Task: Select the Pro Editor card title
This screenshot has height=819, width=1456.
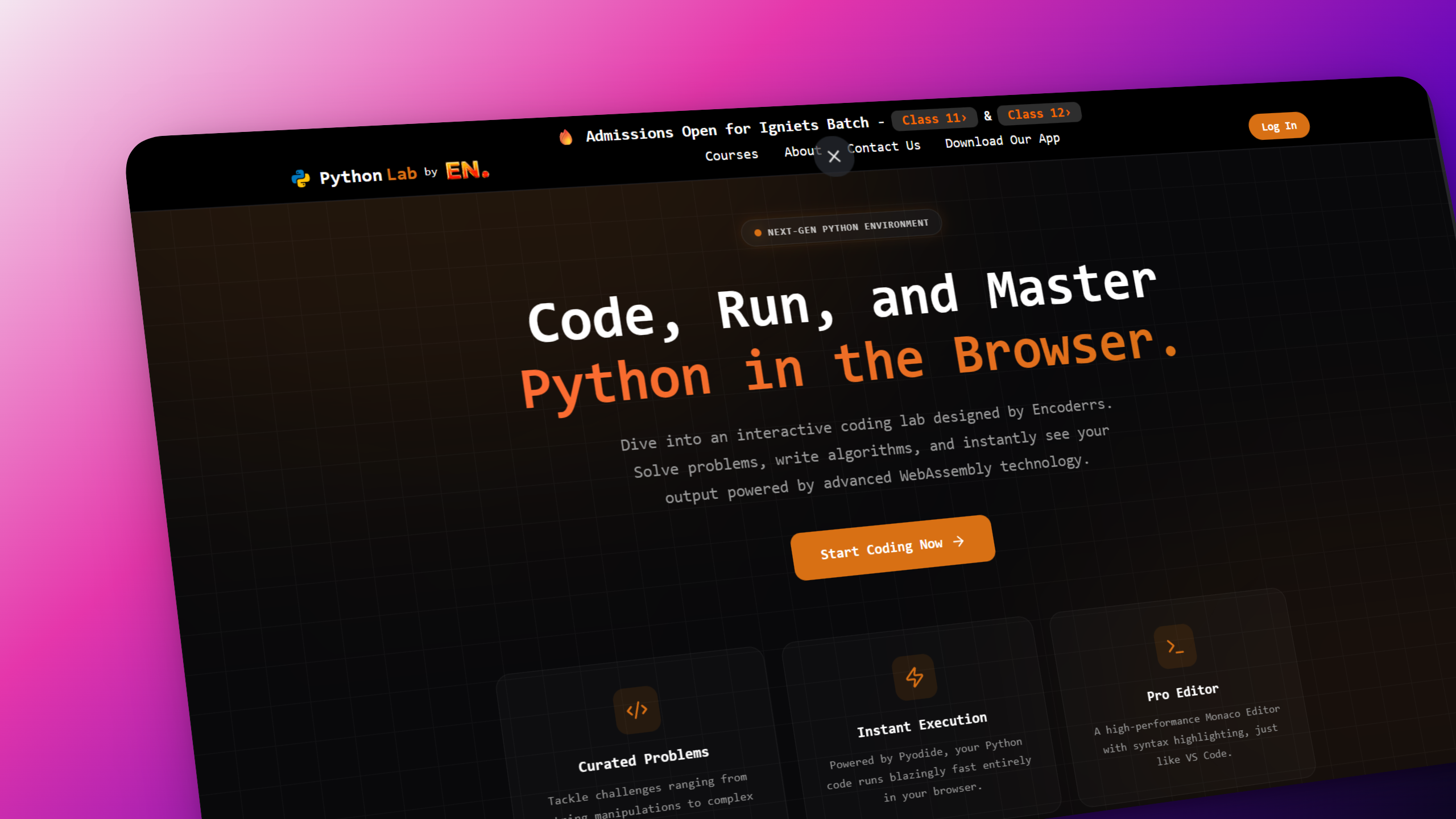Action: [1182, 692]
